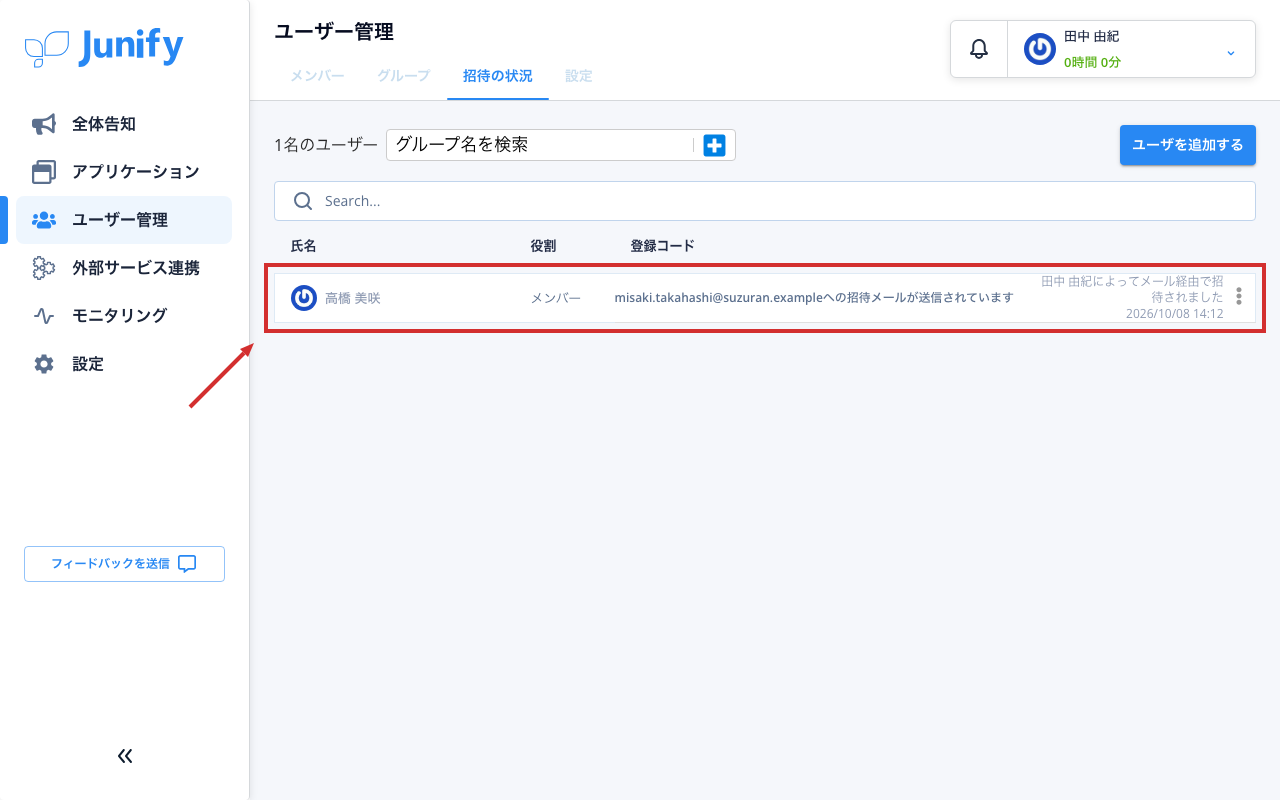Screen dimensions: 1280x800
Task: Click the 1名のユーザー count label
Action: (326, 145)
